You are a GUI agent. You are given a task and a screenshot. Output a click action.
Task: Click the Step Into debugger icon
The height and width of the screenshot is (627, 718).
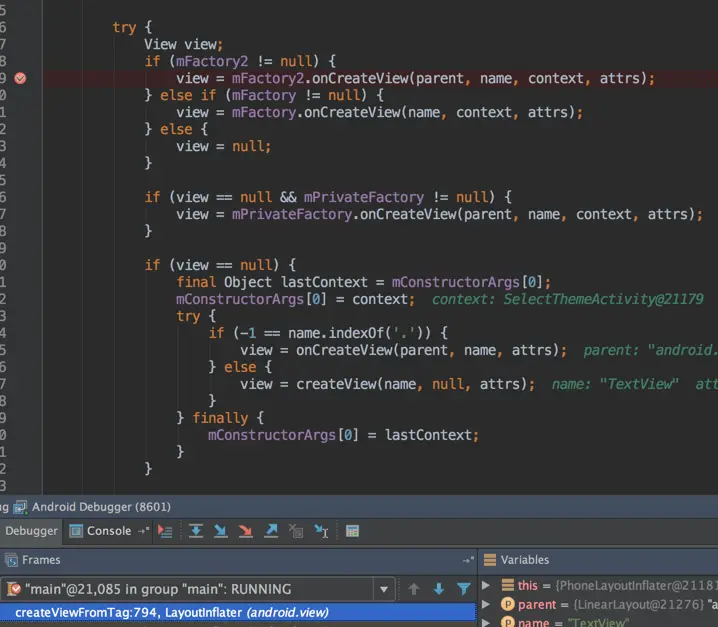pyautogui.click(x=221, y=531)
